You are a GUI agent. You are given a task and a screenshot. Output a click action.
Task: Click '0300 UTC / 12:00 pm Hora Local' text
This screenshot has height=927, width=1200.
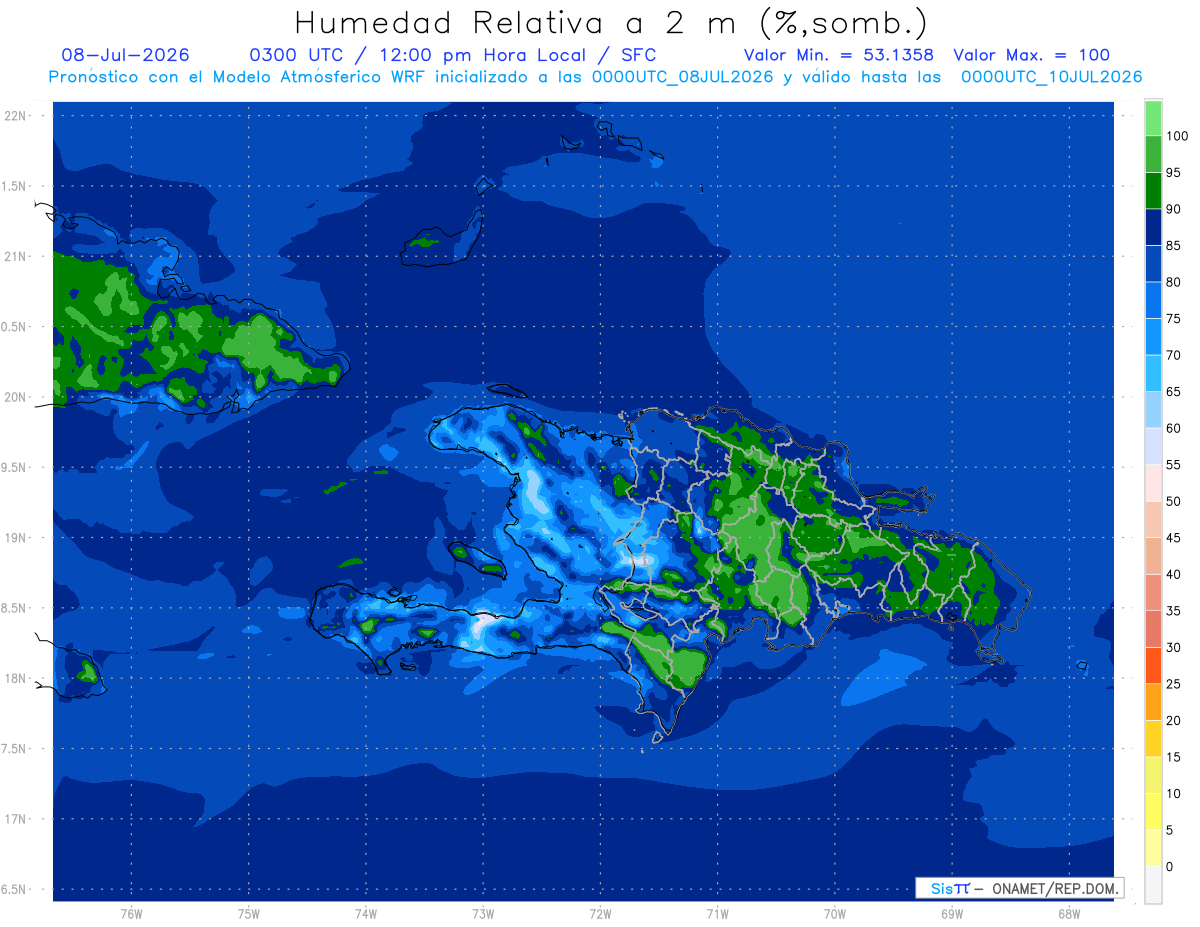coord(417,55)
